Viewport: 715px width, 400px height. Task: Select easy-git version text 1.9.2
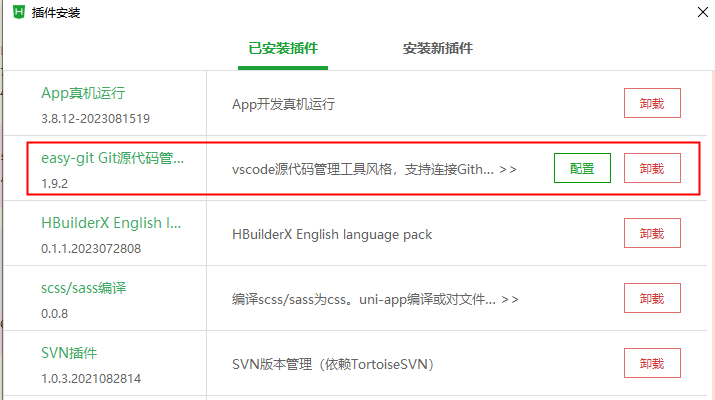(x=54, y=184)
